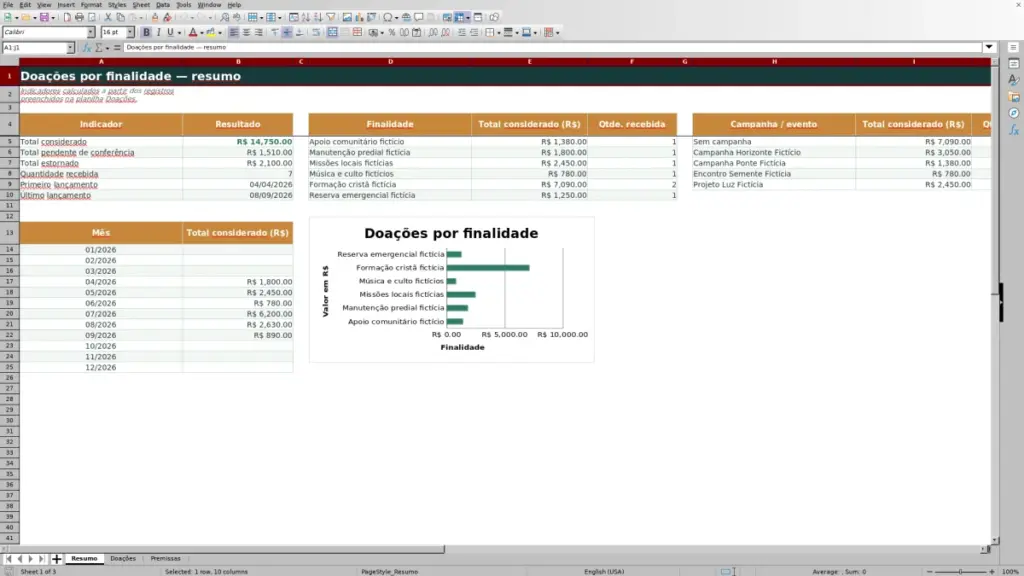The image size is (1024, 576).
Task: Click the Export as PDF icon
Action: [67, 17]
